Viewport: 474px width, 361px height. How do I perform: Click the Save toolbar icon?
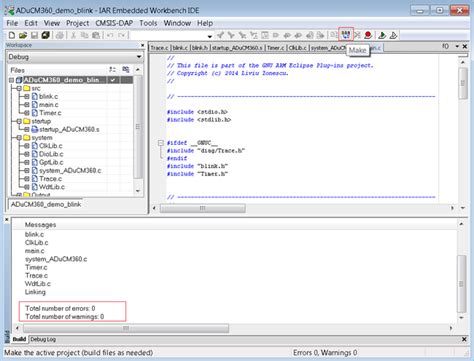pyautogui.click(x=34, y=35)
